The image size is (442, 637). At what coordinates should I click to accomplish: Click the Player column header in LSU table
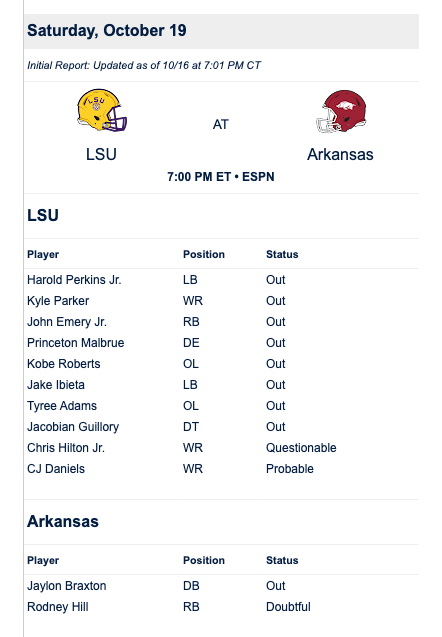pyautogui.click(x=43, y=254)
